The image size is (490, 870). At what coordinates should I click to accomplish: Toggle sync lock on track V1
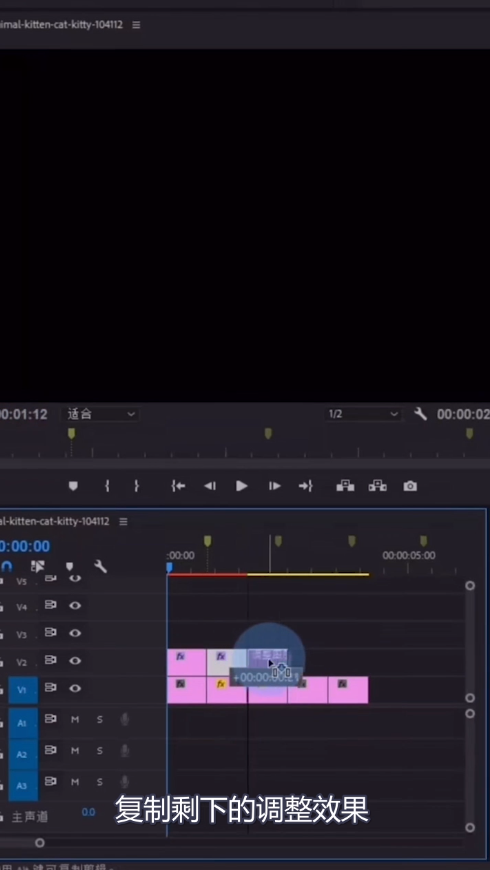click(51, 687)
